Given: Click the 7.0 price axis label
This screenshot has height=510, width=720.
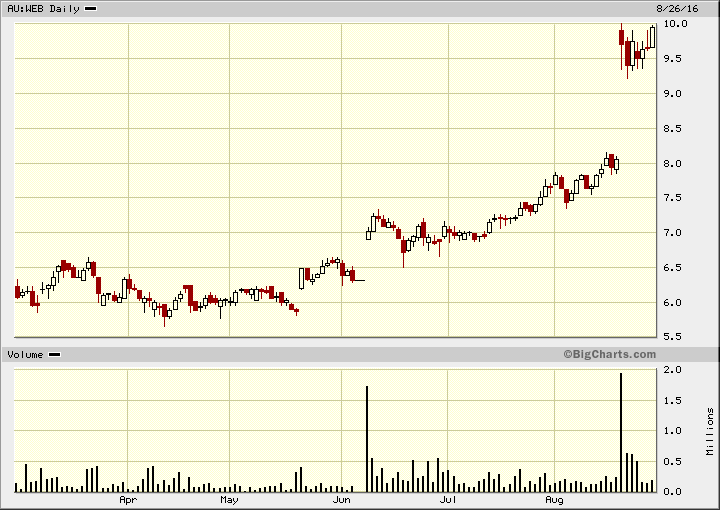Looking at the screenshot, I should click(x=675, y=233).
